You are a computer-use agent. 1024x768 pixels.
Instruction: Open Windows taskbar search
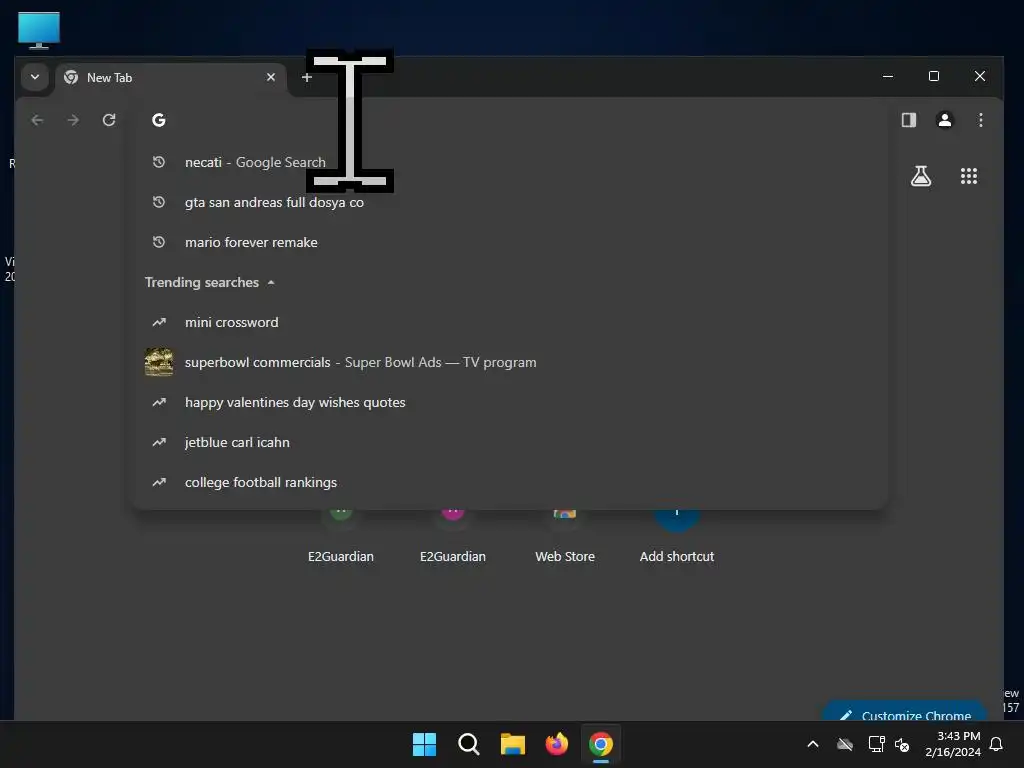(x=468, y=744)
